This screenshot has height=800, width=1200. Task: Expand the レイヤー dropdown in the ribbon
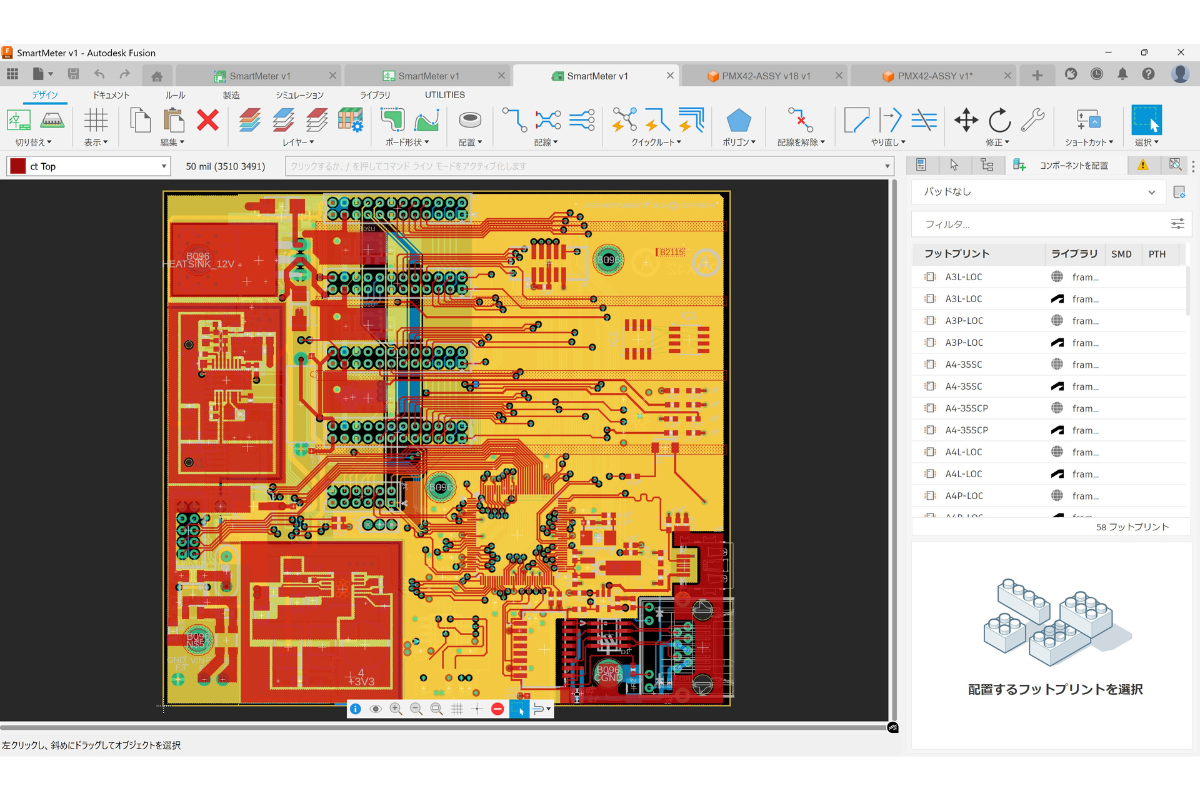298,143
